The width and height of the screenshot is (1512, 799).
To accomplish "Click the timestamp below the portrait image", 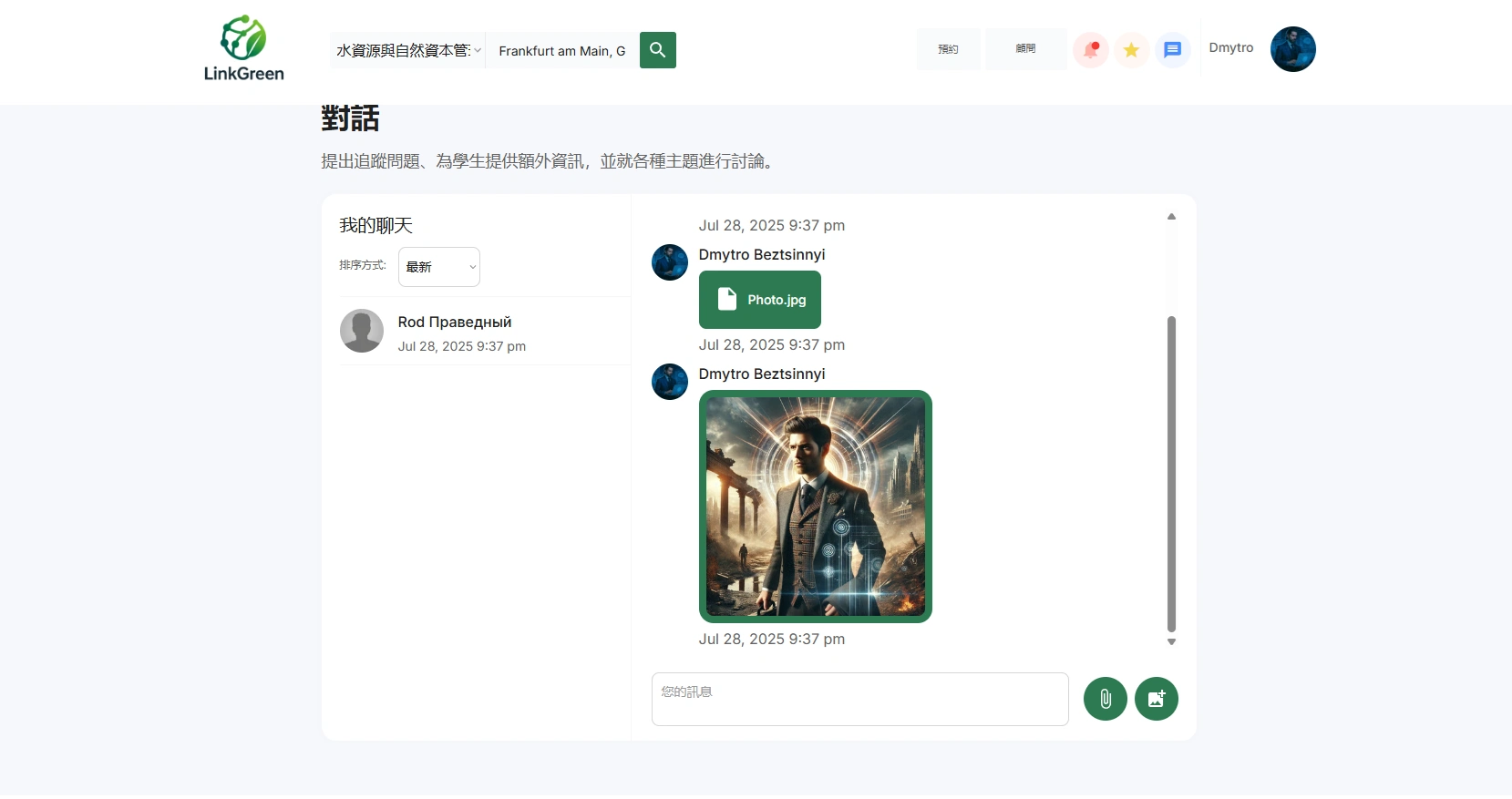I will coord(772,639).
